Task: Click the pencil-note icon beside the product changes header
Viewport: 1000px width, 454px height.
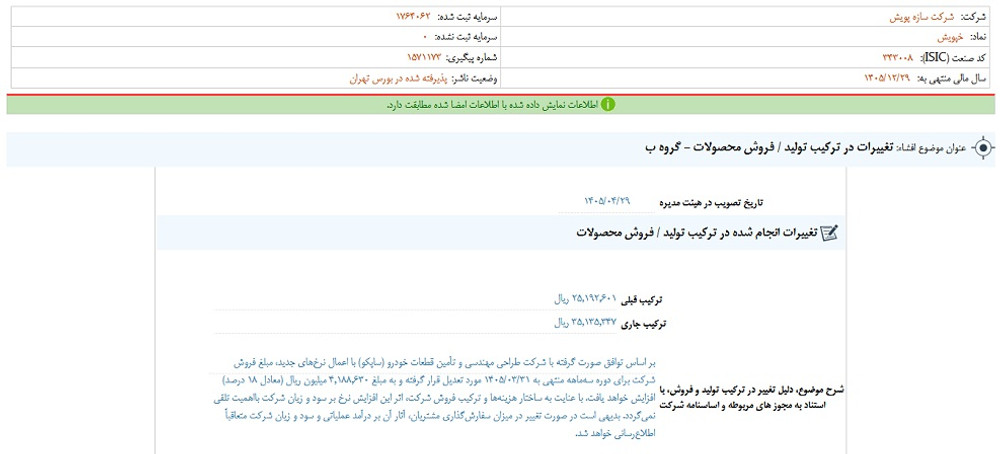Action: 830,233
